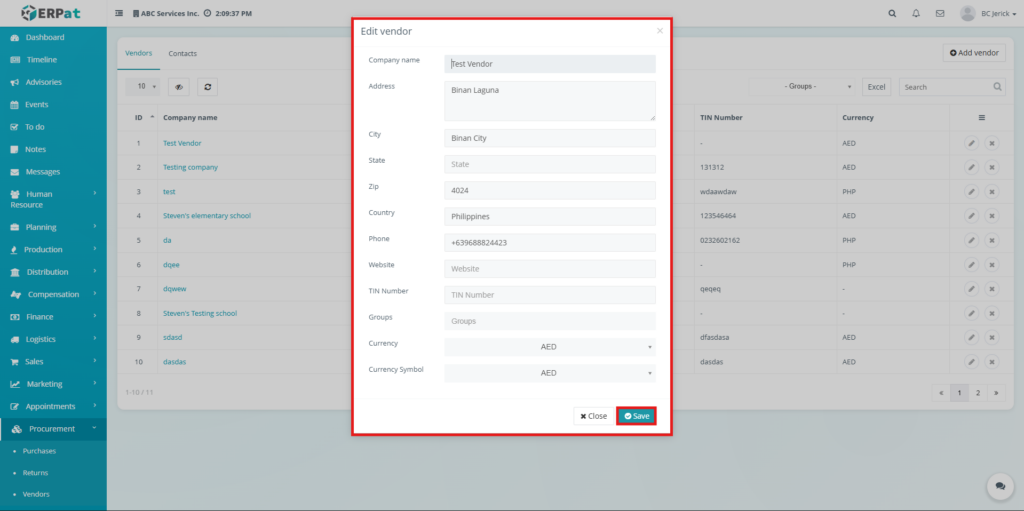The image size is (1024, 511).
Task: Expand the Logistics menu
Action: coord(53,339)
